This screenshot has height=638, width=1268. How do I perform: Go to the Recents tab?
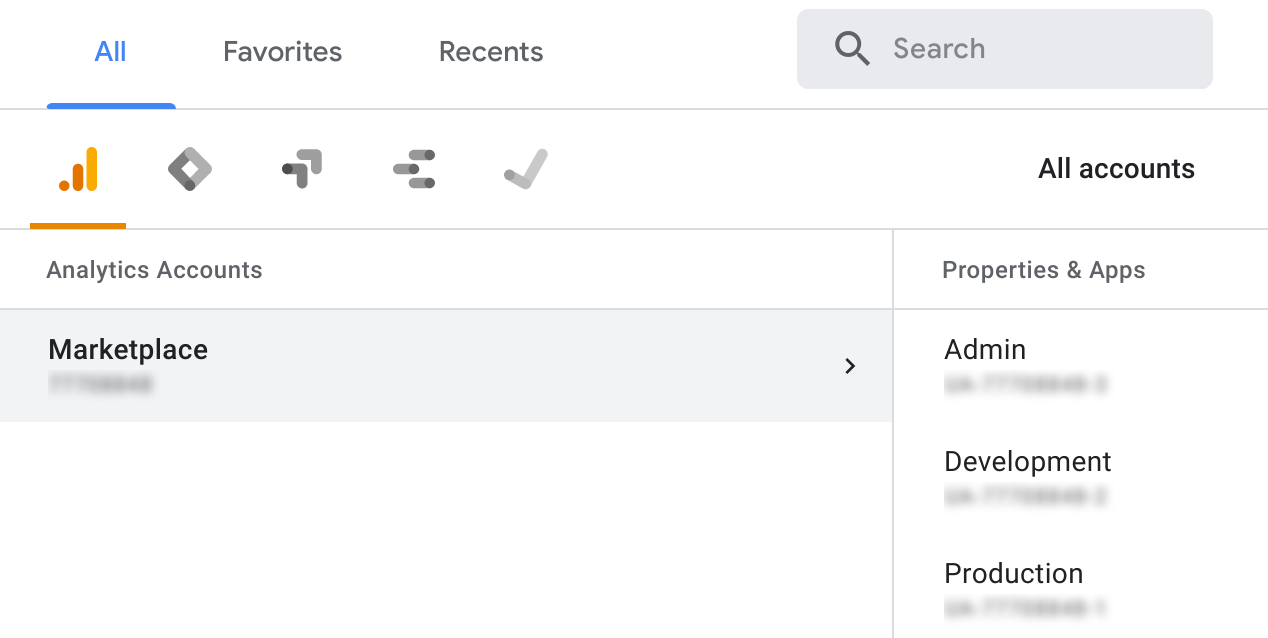pos(491,52)
